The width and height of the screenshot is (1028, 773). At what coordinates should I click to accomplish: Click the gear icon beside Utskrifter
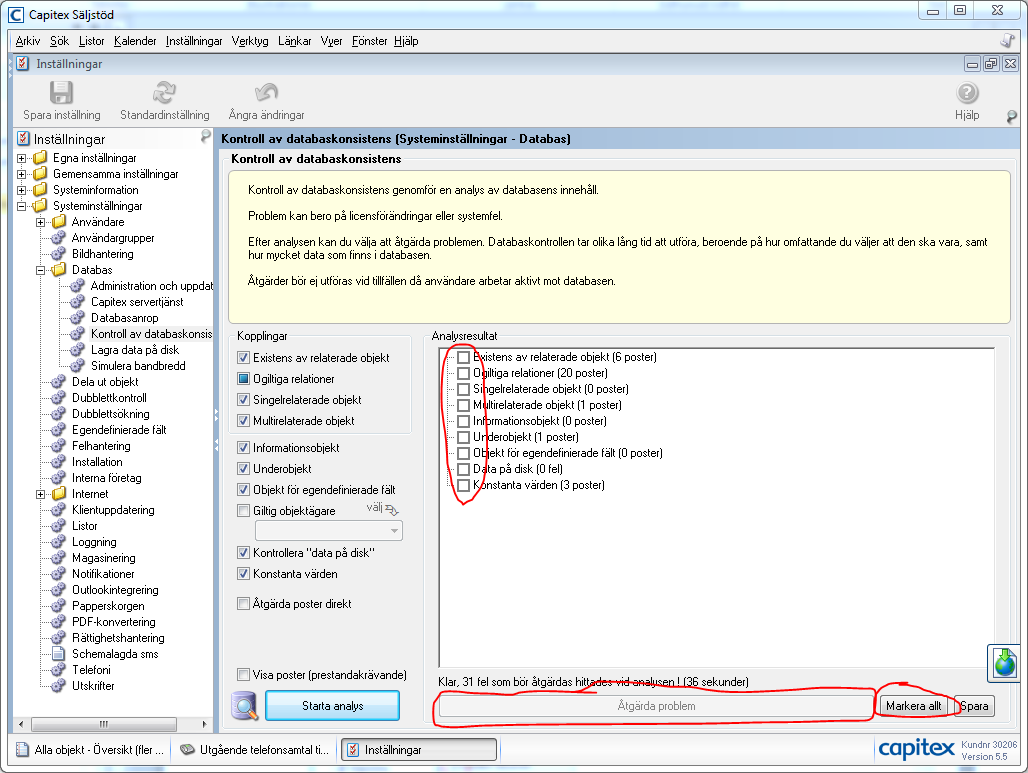click(x=58, y=685)
